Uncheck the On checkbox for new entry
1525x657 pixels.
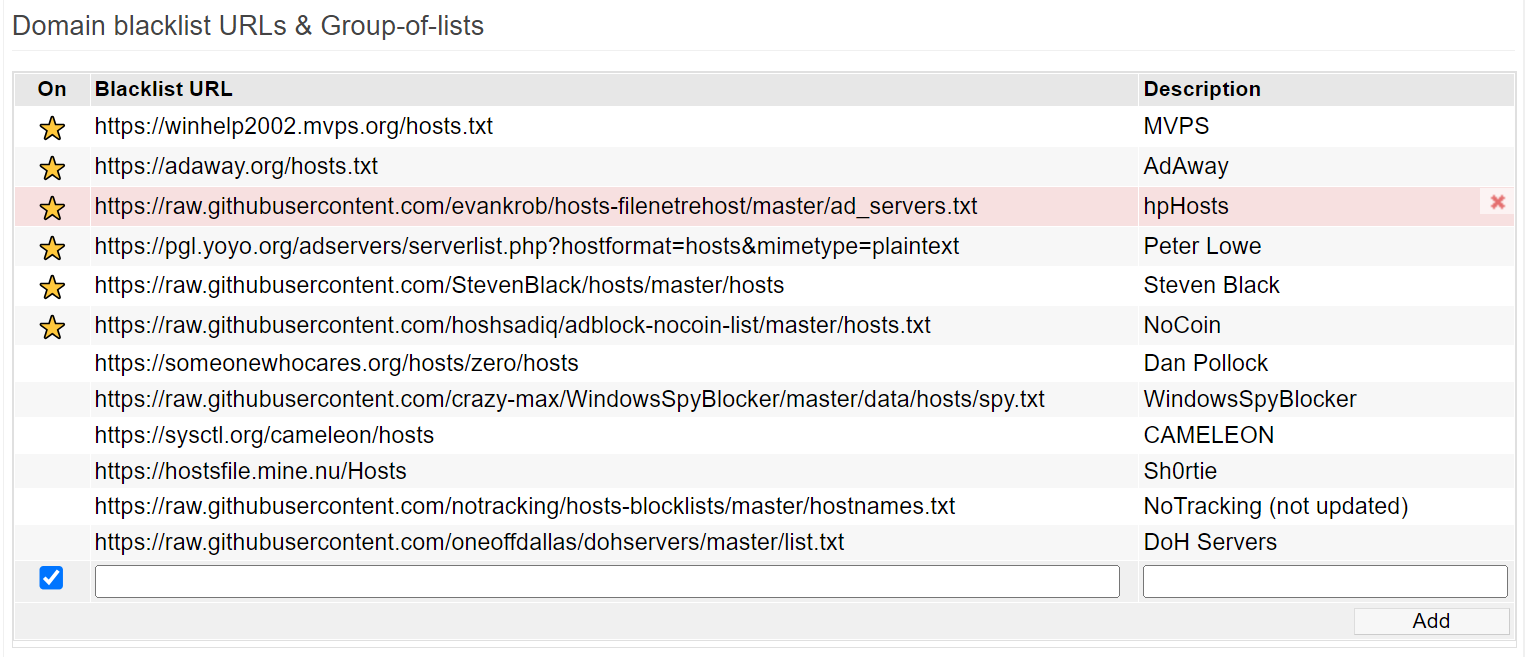point(51,577)
